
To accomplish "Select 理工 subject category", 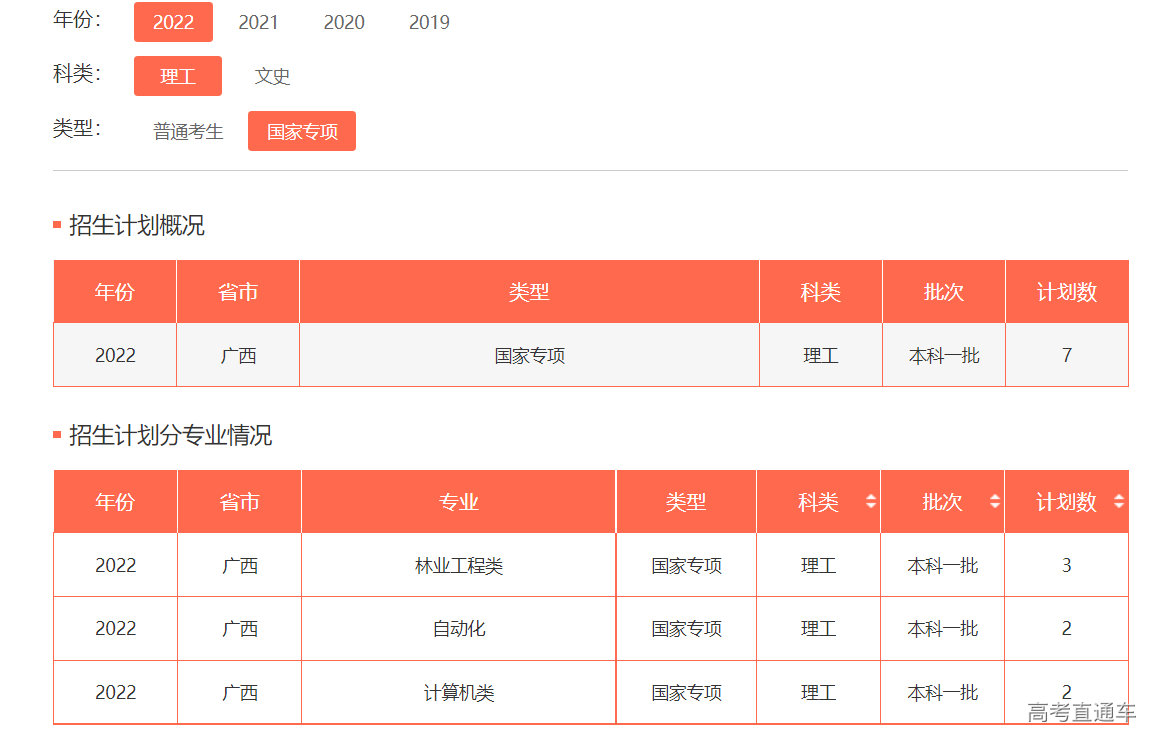I will coord(178,76).
